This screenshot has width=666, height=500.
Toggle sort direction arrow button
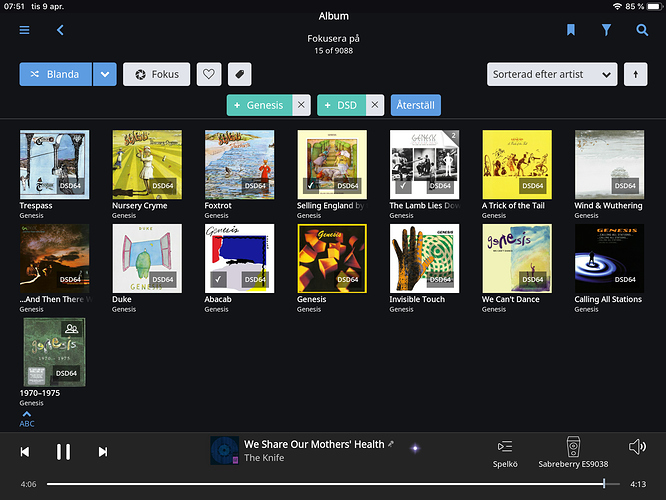[635, 74]
